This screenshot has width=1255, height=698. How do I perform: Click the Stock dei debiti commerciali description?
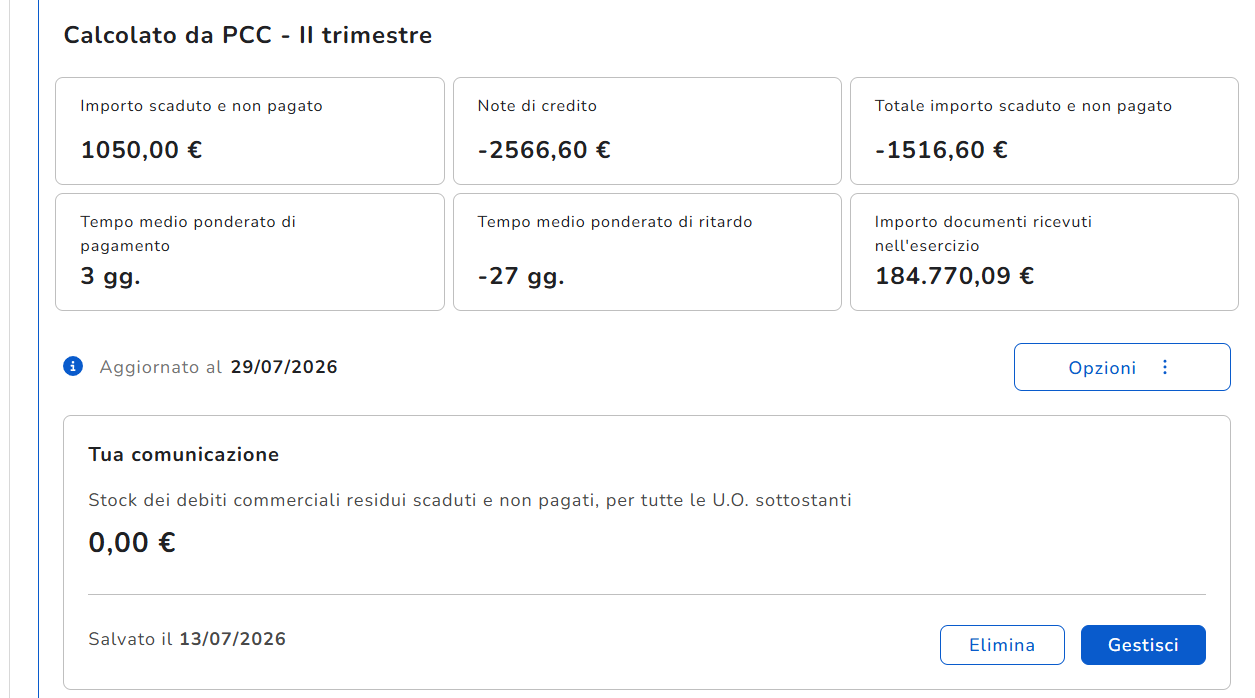pos(470,500)
